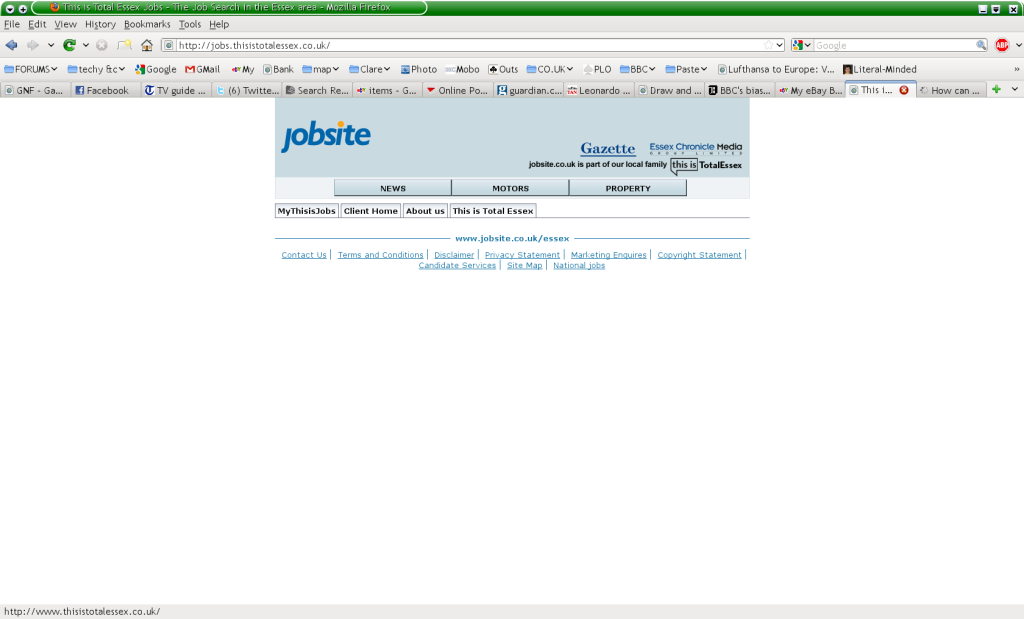
Task: Open the File menu
Action: pos(12,24)
